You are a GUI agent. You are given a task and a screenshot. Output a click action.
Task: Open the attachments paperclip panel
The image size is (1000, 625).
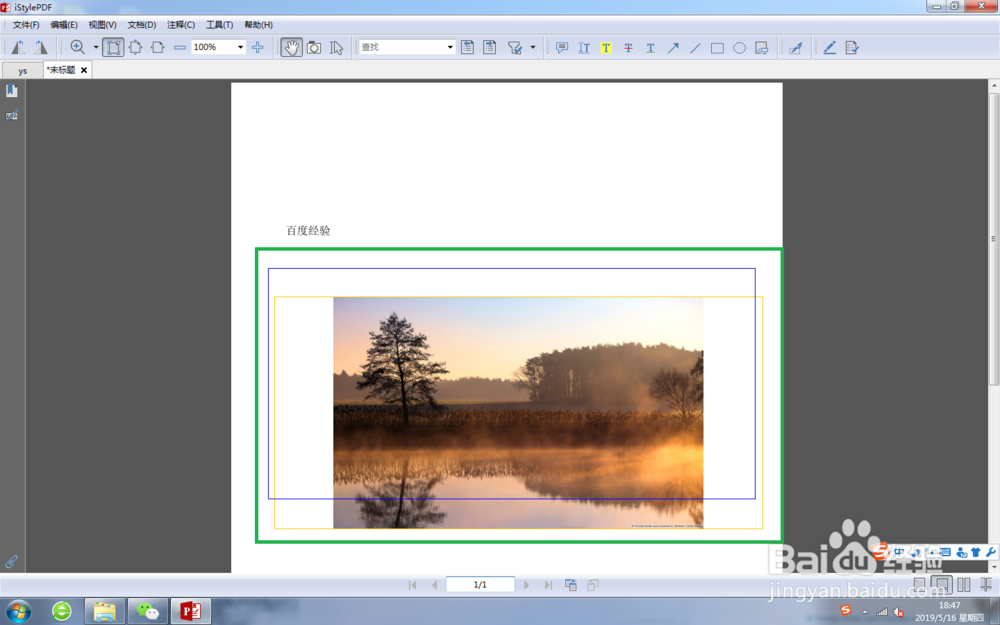(11, 561)
